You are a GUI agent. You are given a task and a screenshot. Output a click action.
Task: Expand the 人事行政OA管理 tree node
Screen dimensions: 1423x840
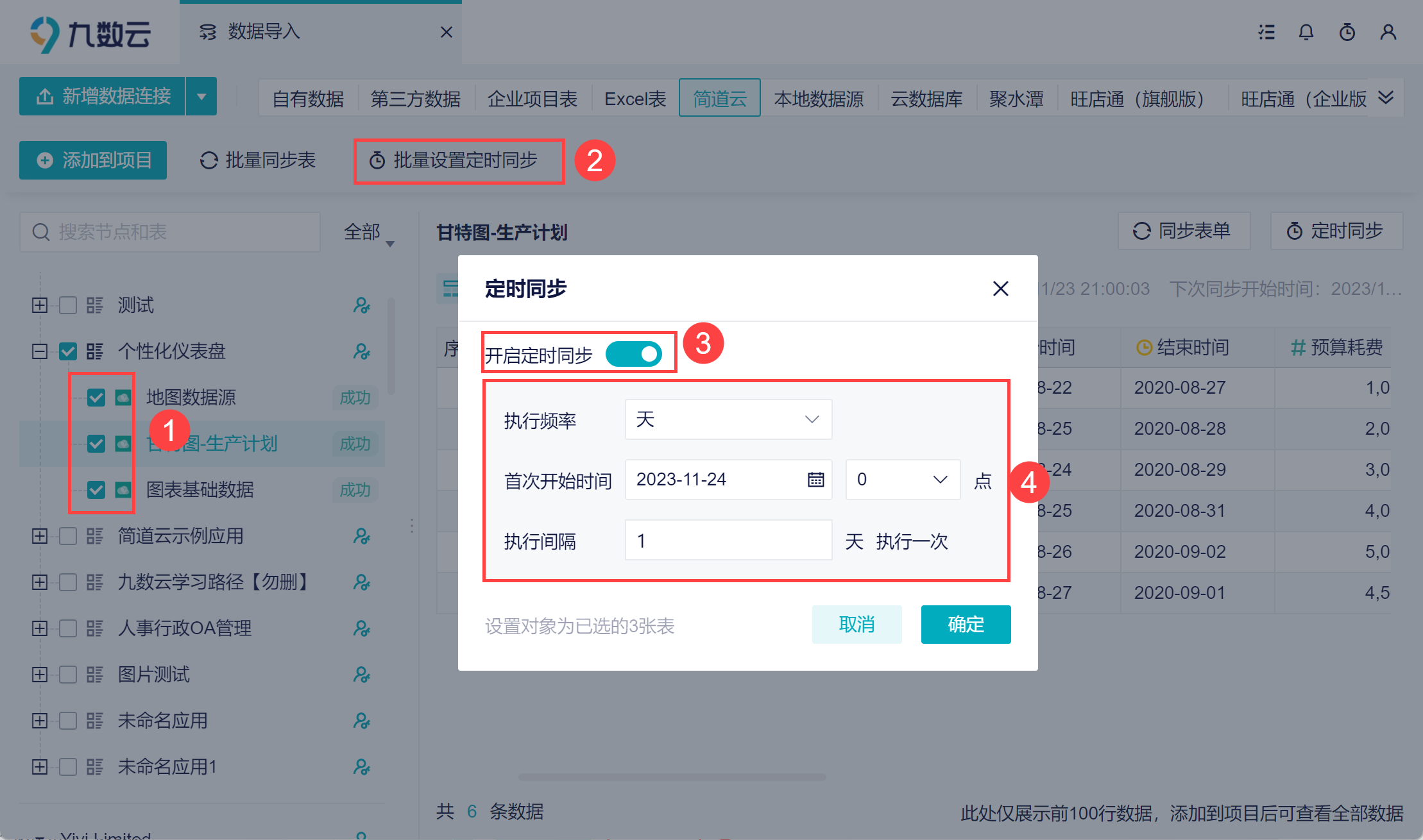pyautogui.click(x=40, y=628)
